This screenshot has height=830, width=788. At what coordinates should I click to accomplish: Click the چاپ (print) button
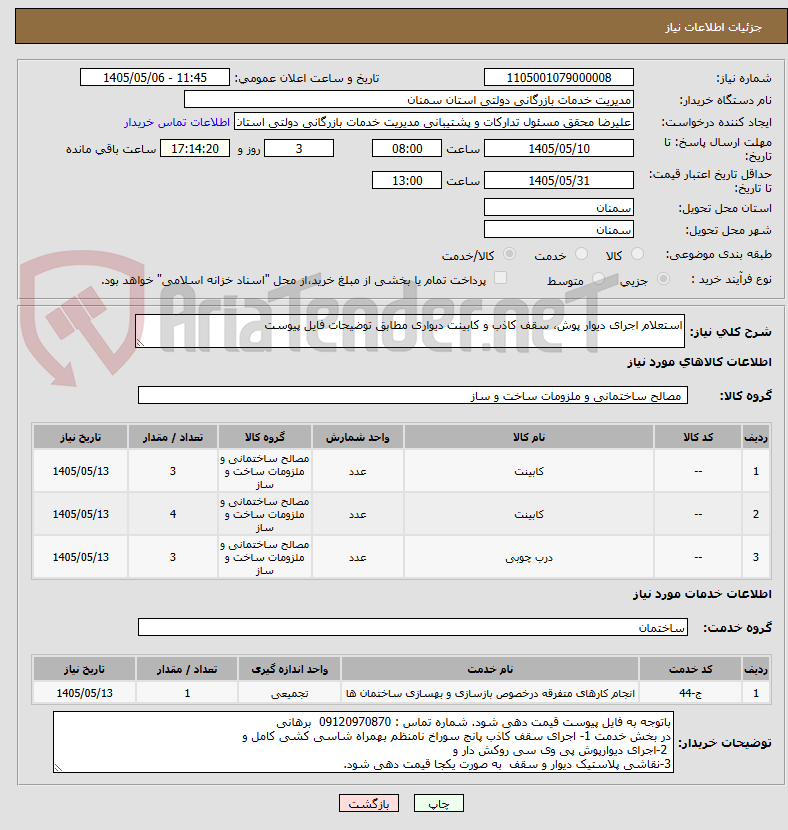[438, 804]
